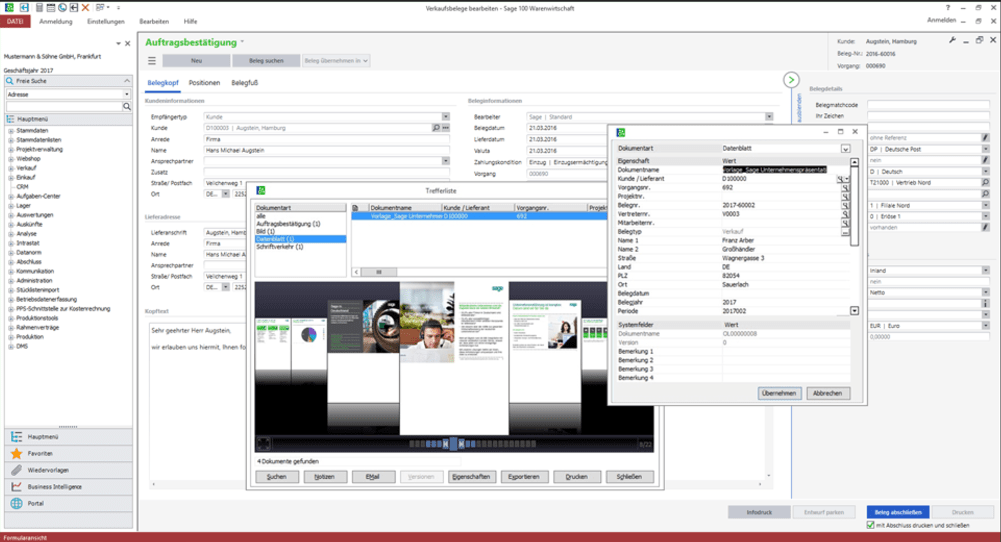The height and width of the screenshot is (542, 1001).
Task: Click the blue arrow icon beside the app logo
Action: (x=24, y=8)
